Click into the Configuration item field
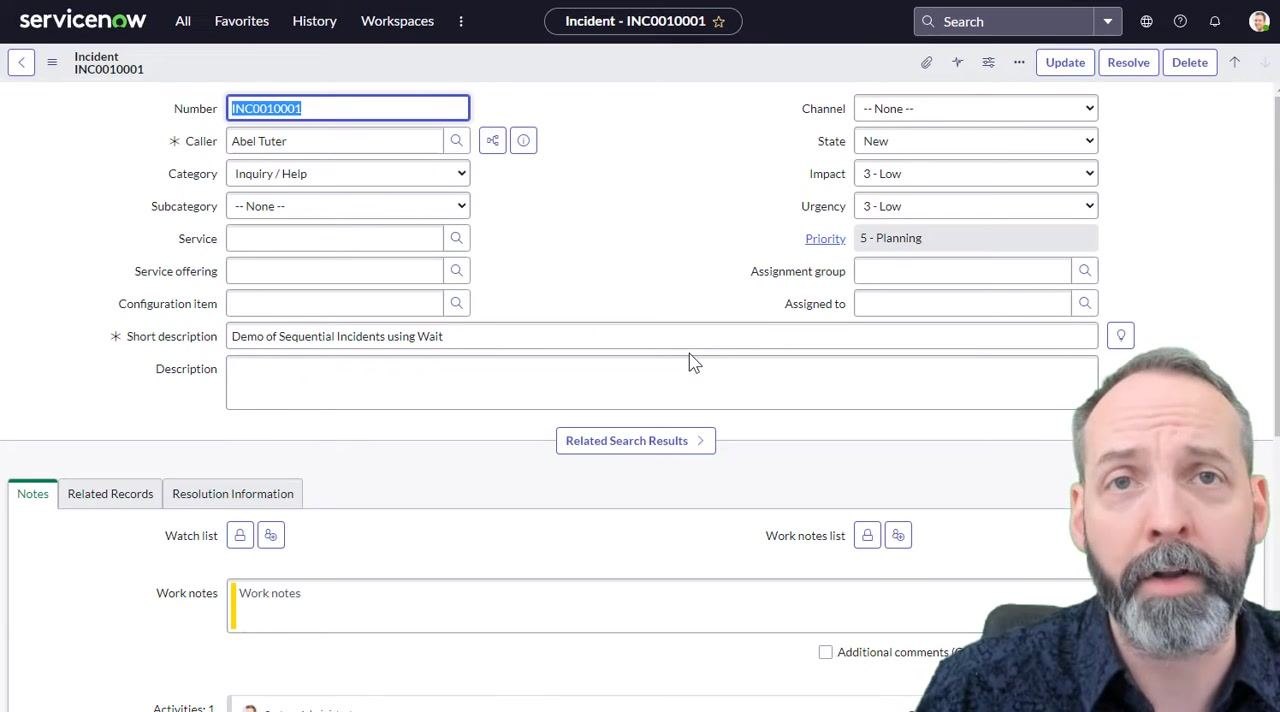1280x712 pixels. click(335, 303)
